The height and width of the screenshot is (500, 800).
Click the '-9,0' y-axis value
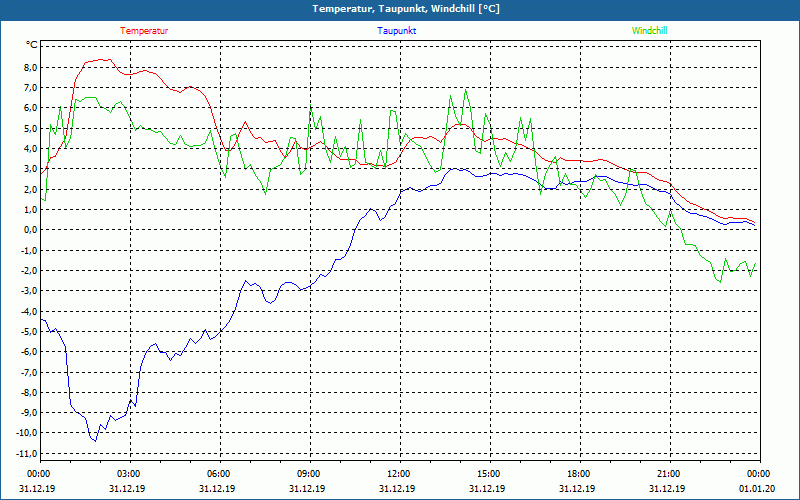29,413
